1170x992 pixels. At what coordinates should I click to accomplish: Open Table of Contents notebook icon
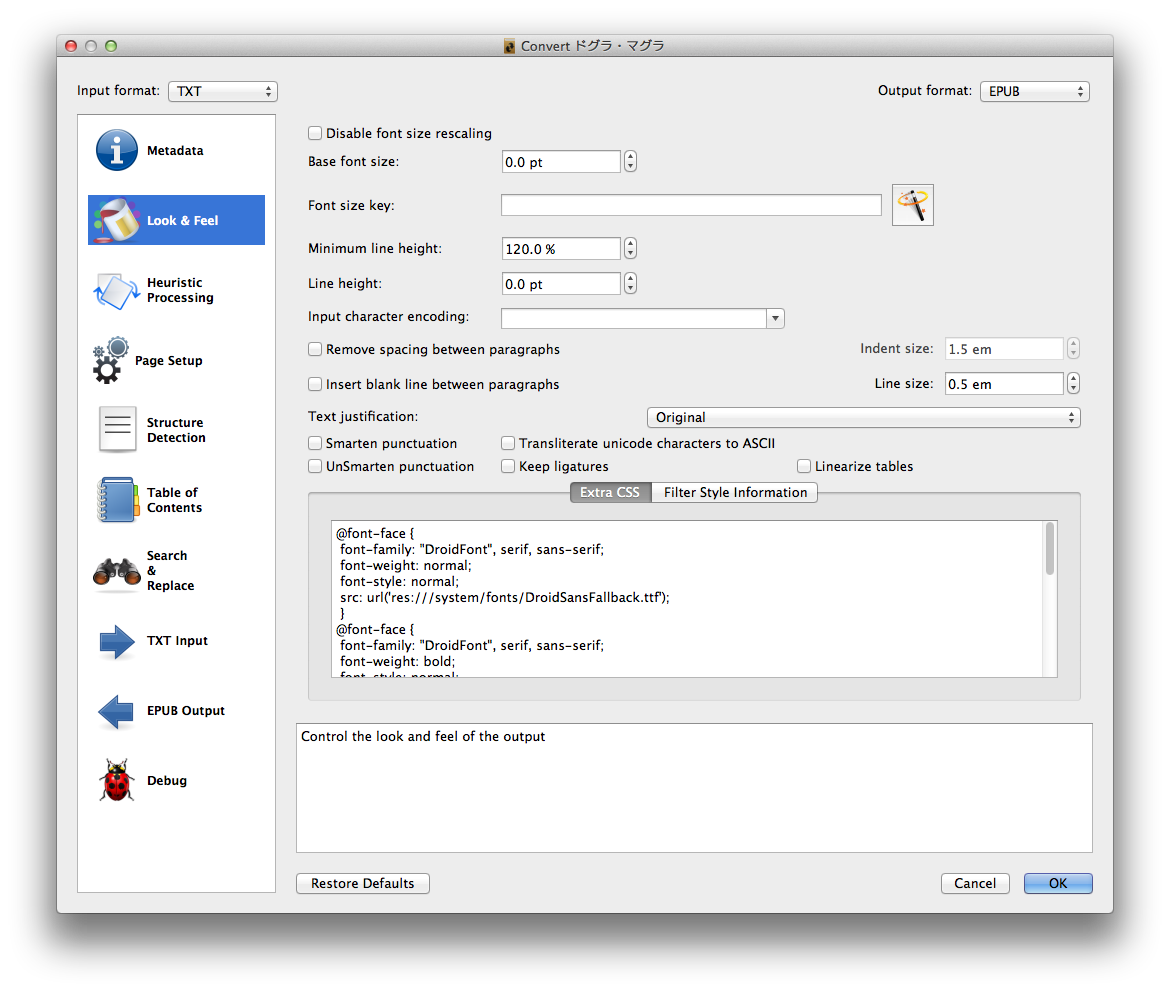click(117, 499)
